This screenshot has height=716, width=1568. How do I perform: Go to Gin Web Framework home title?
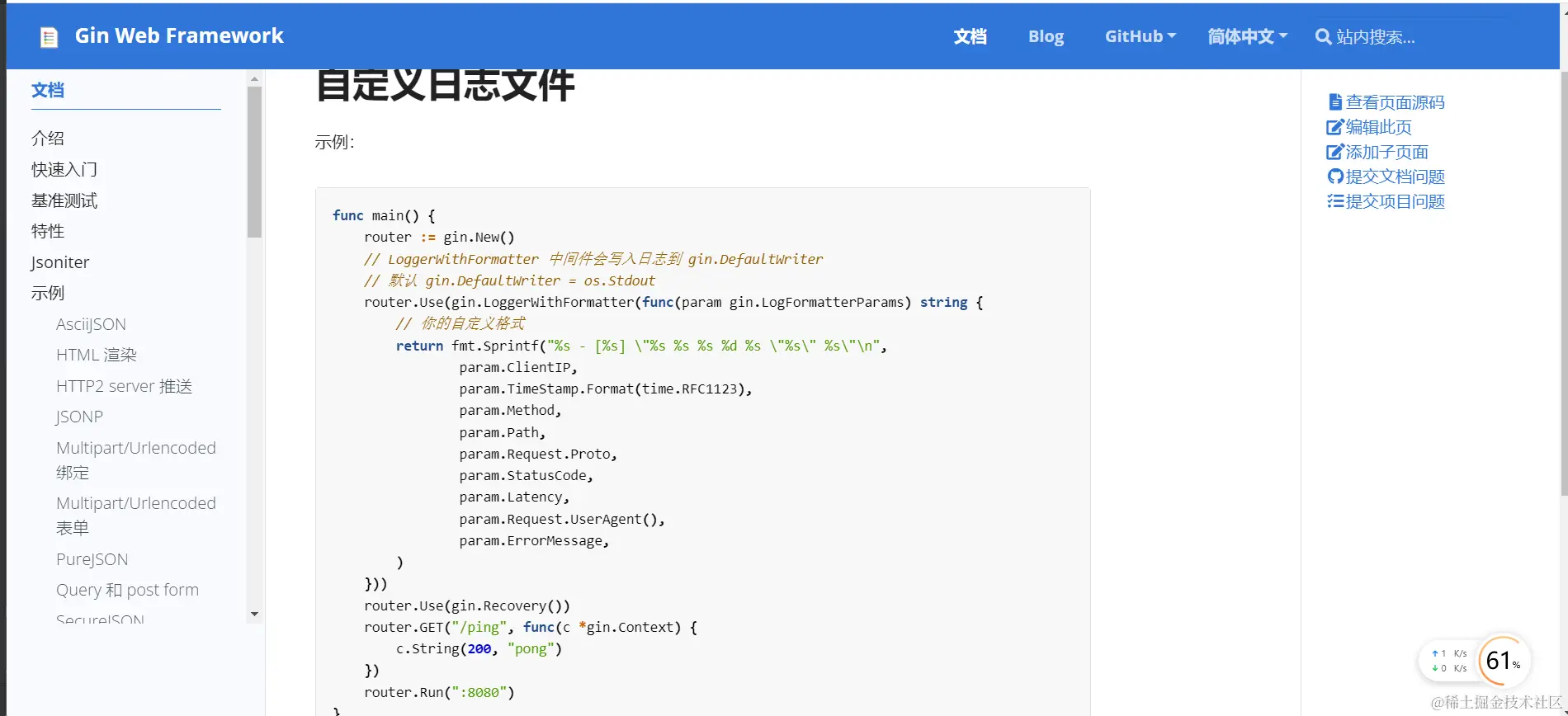point(179,35)
